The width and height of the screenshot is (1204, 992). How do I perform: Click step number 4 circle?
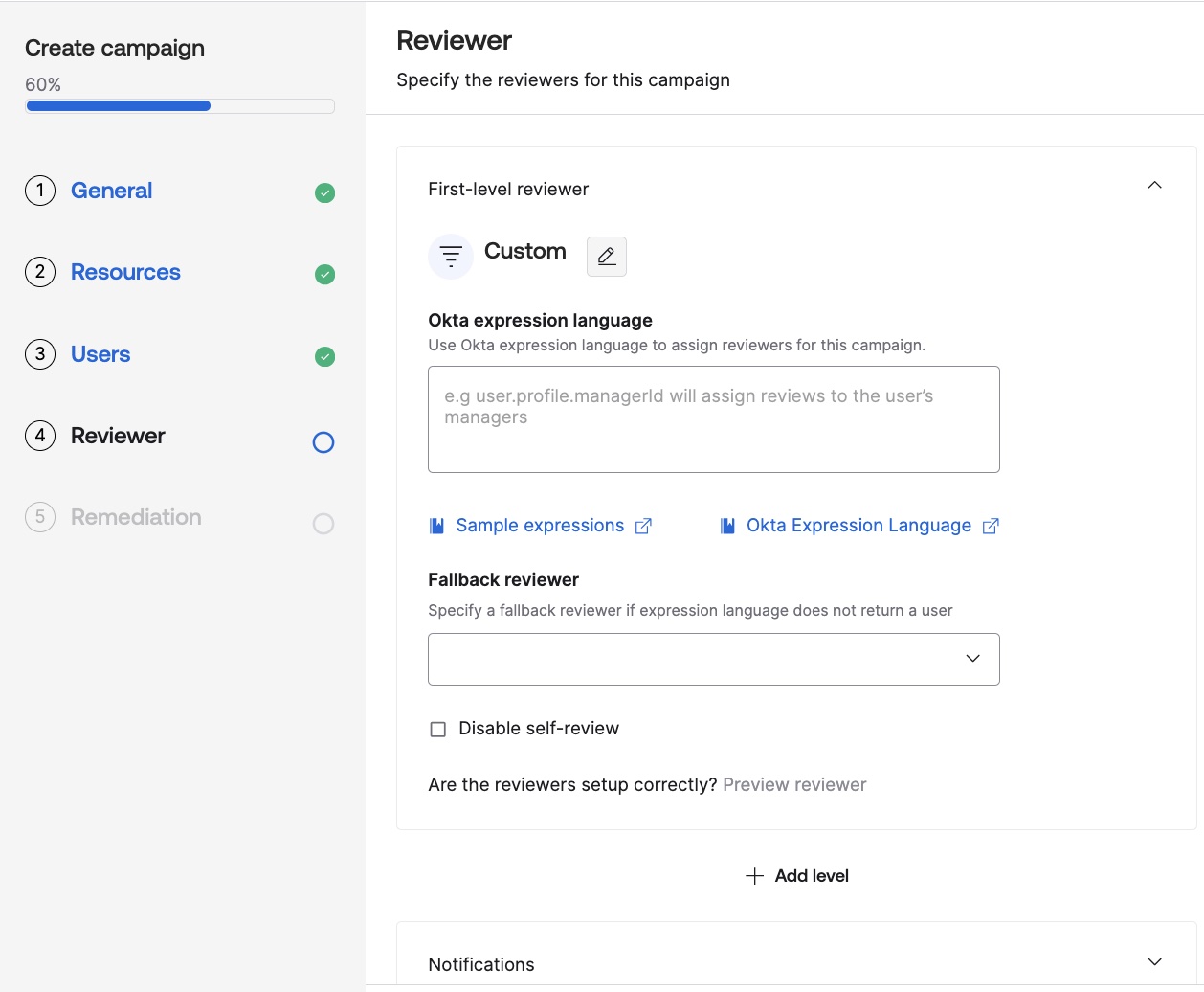[40, 436]
